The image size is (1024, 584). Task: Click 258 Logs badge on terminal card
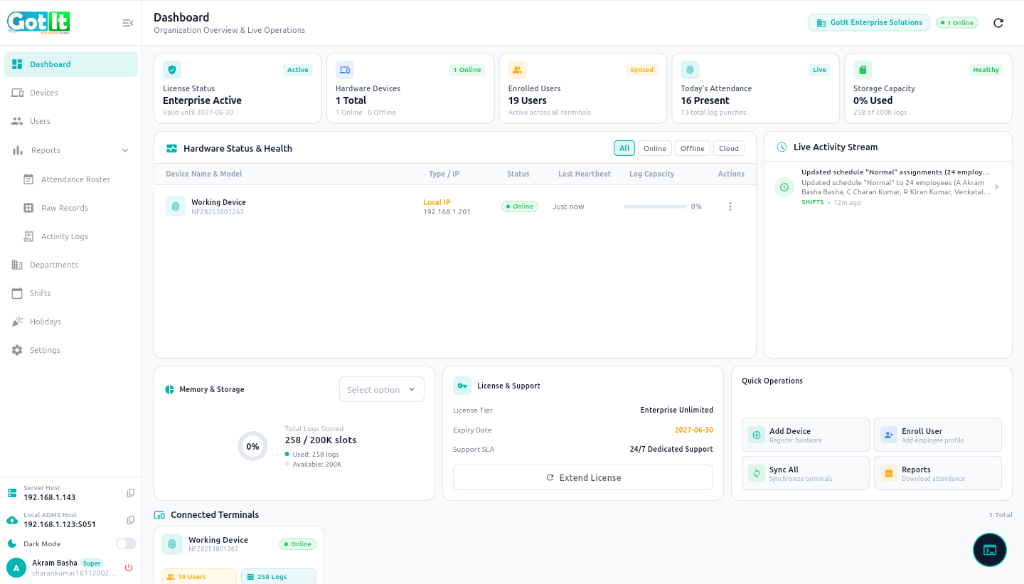(x=279, y=576)
